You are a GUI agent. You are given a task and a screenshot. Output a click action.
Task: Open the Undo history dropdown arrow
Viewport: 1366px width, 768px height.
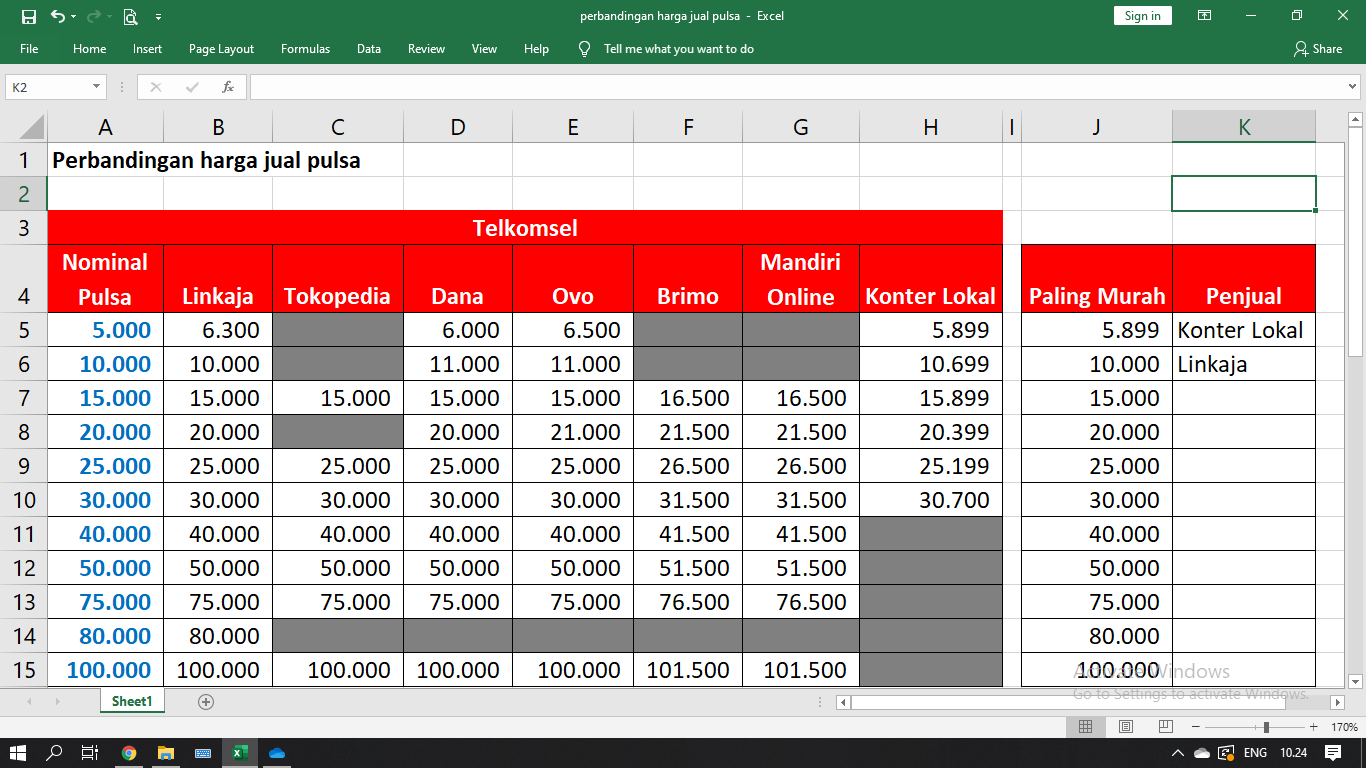coord(74,17)
